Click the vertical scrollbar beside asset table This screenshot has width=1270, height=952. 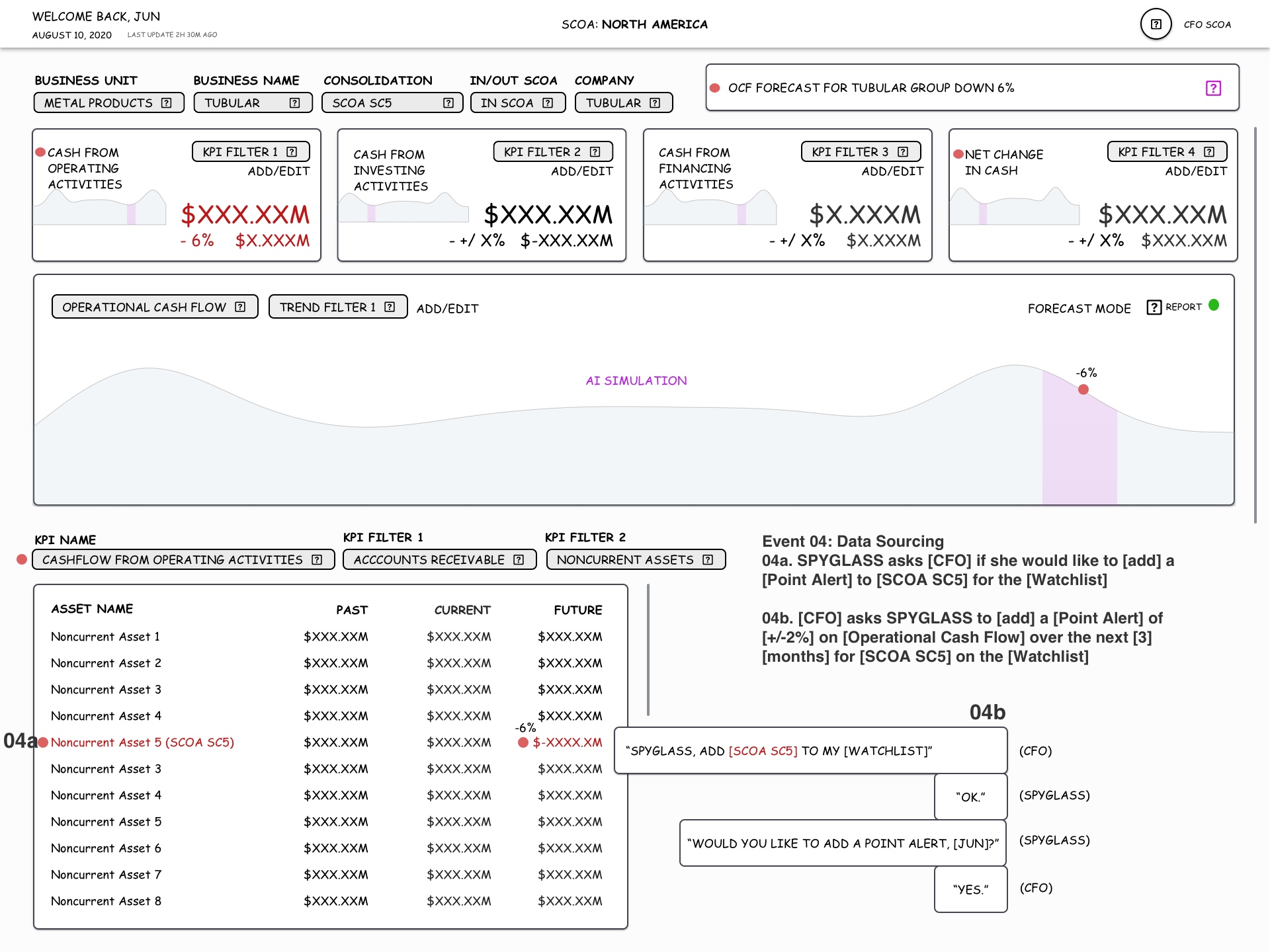tap(648, 650)
